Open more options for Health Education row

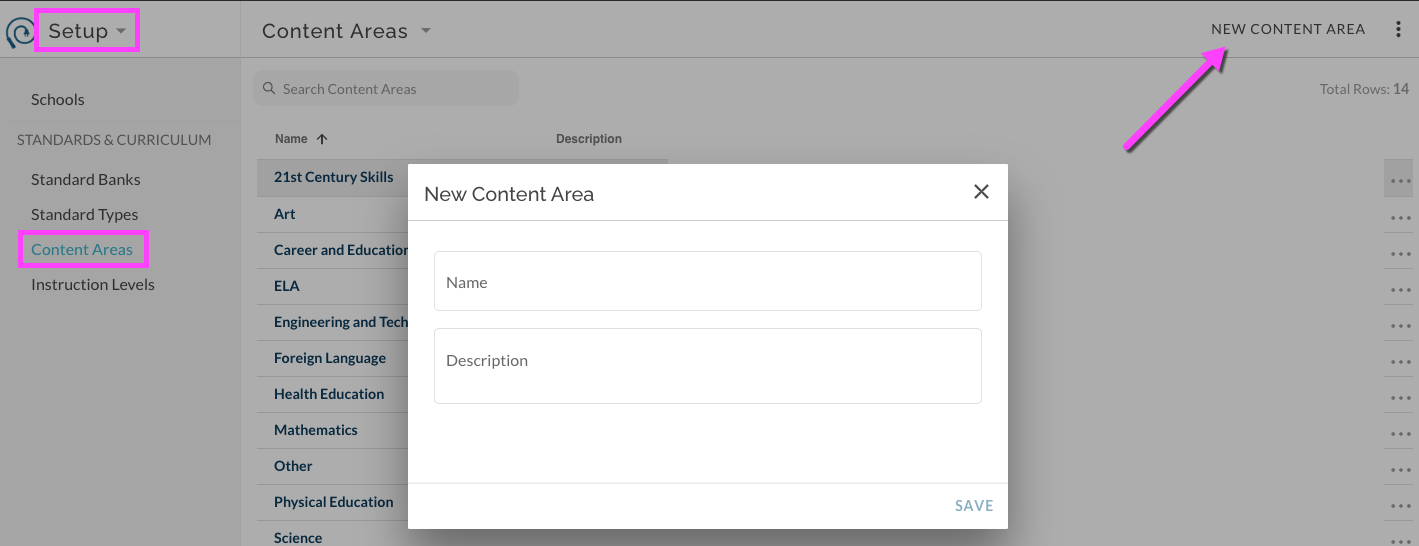coord(1400,398)
